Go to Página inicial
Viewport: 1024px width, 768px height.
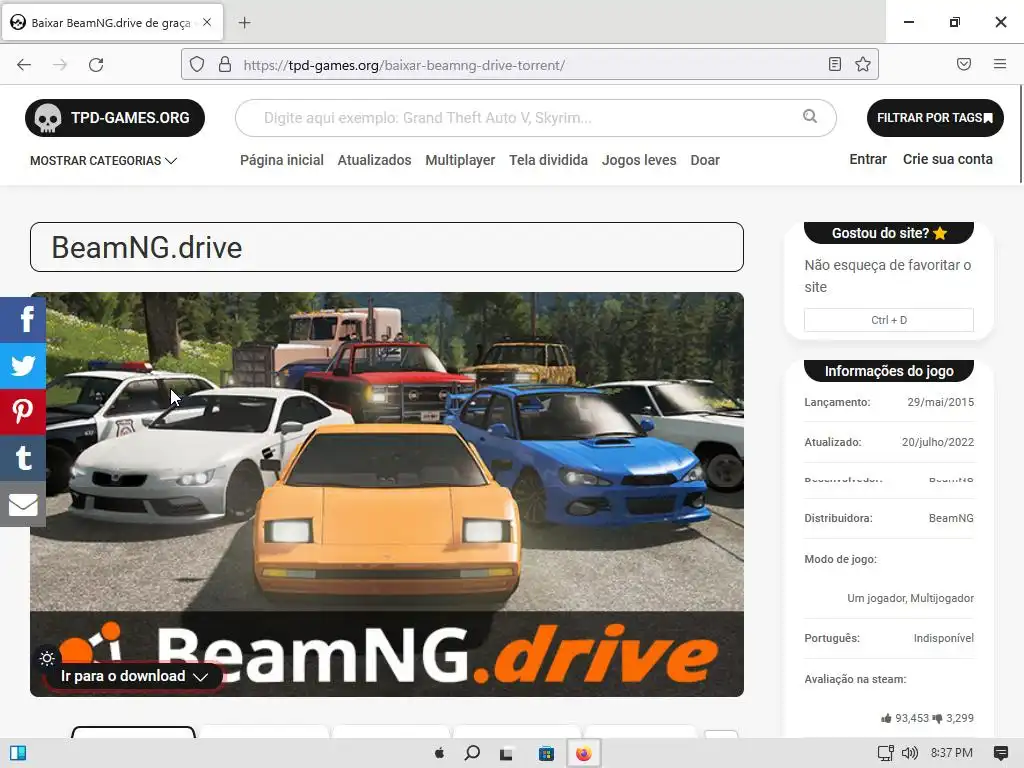tap(281, 160)
